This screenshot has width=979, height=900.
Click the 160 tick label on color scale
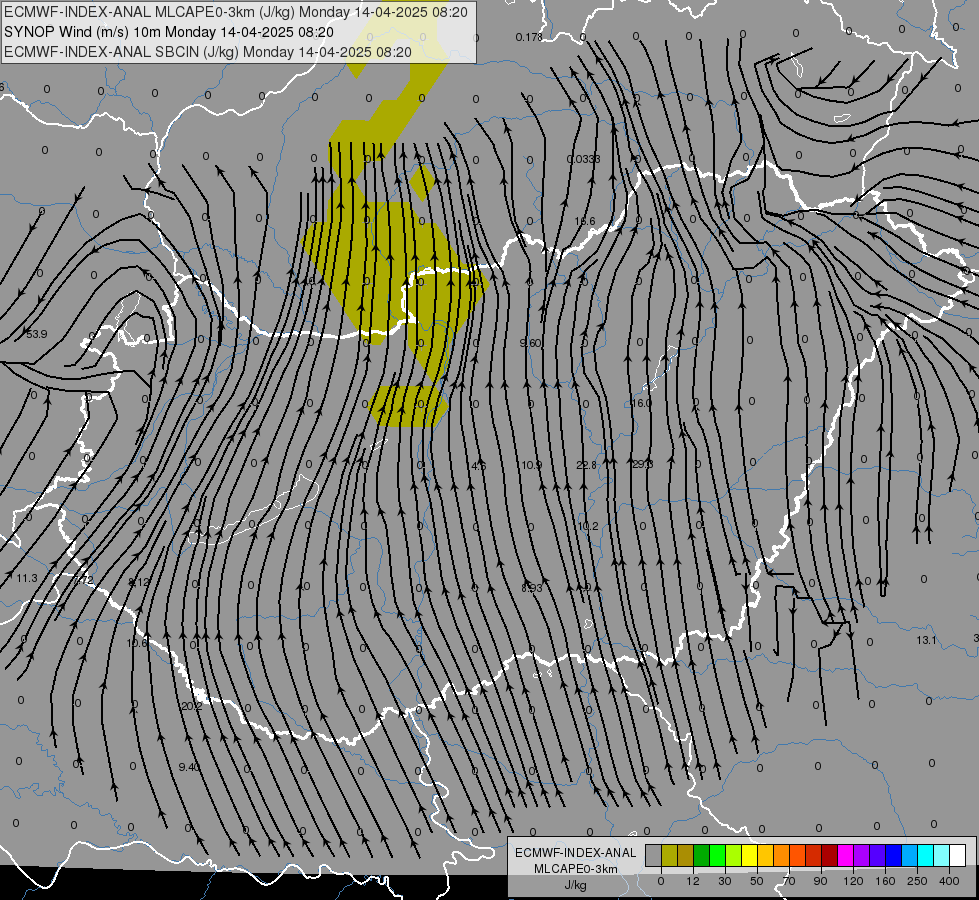[885, 881]
